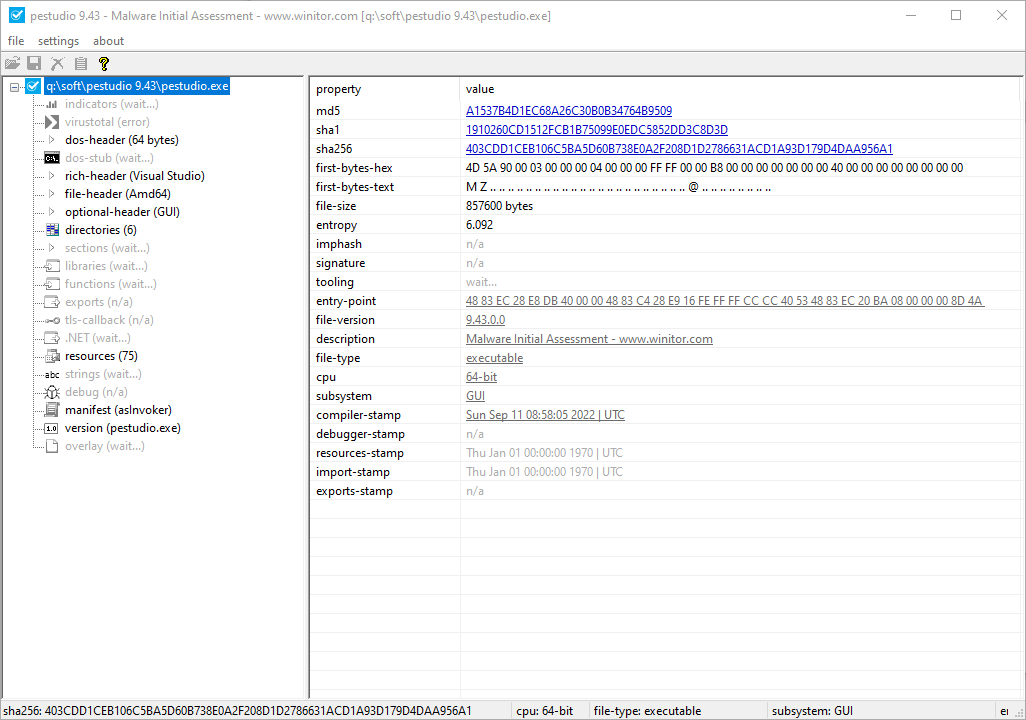The height and width of the screenshot is (720, 1026).
Task: Click the save floppy disk toolbar icon
Action: (34, 64)
